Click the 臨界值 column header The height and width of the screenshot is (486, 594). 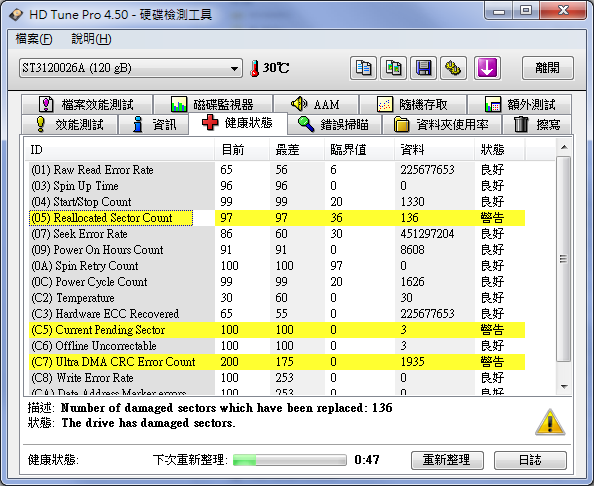pos(360,150)
